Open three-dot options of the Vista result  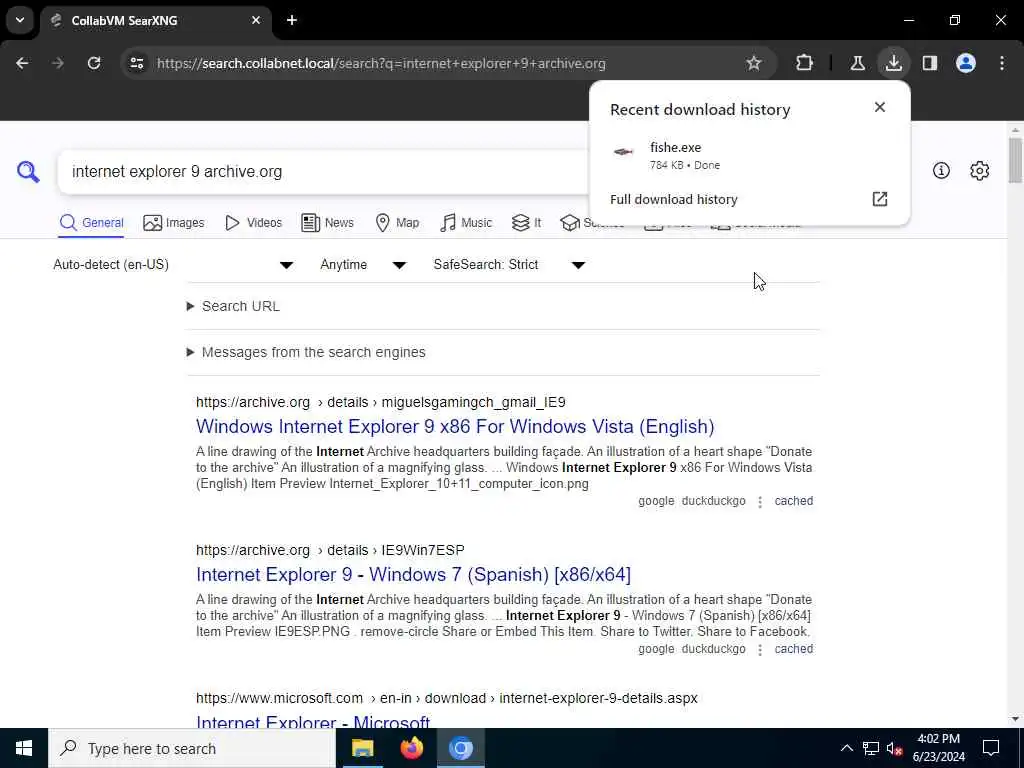tap(760, 502)
